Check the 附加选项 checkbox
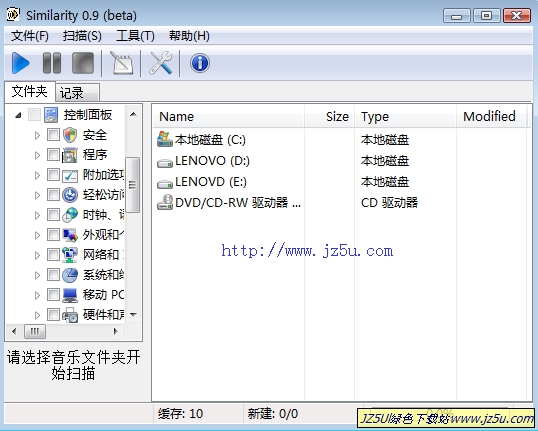The width and height of the screenshot is (538, 431). [x=53, y=175]
